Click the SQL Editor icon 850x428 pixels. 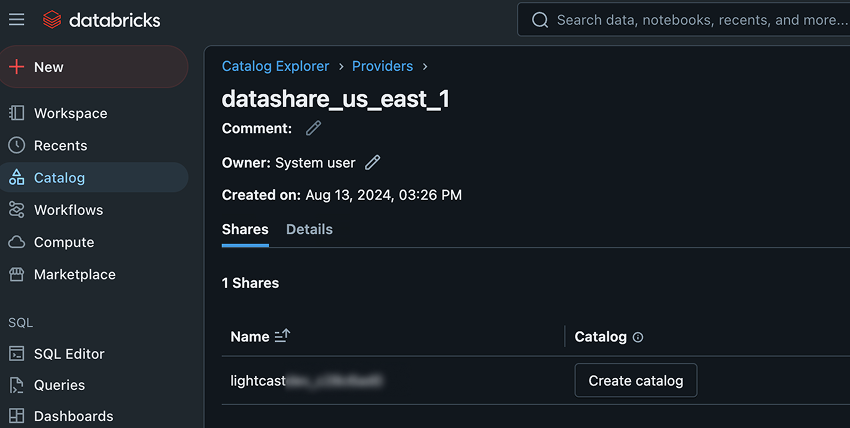[x=17, y=354]
